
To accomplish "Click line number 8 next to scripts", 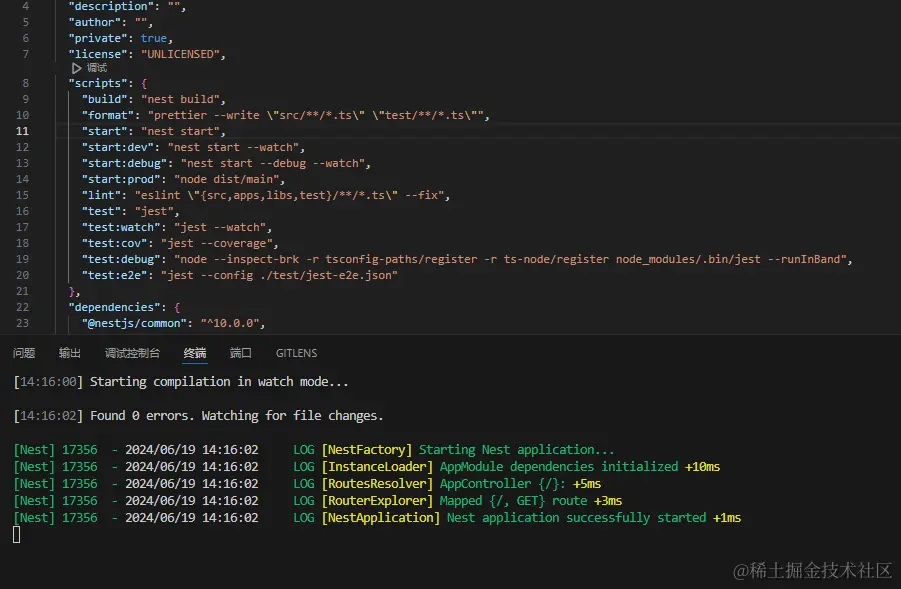I will click(x=25, y=83).
